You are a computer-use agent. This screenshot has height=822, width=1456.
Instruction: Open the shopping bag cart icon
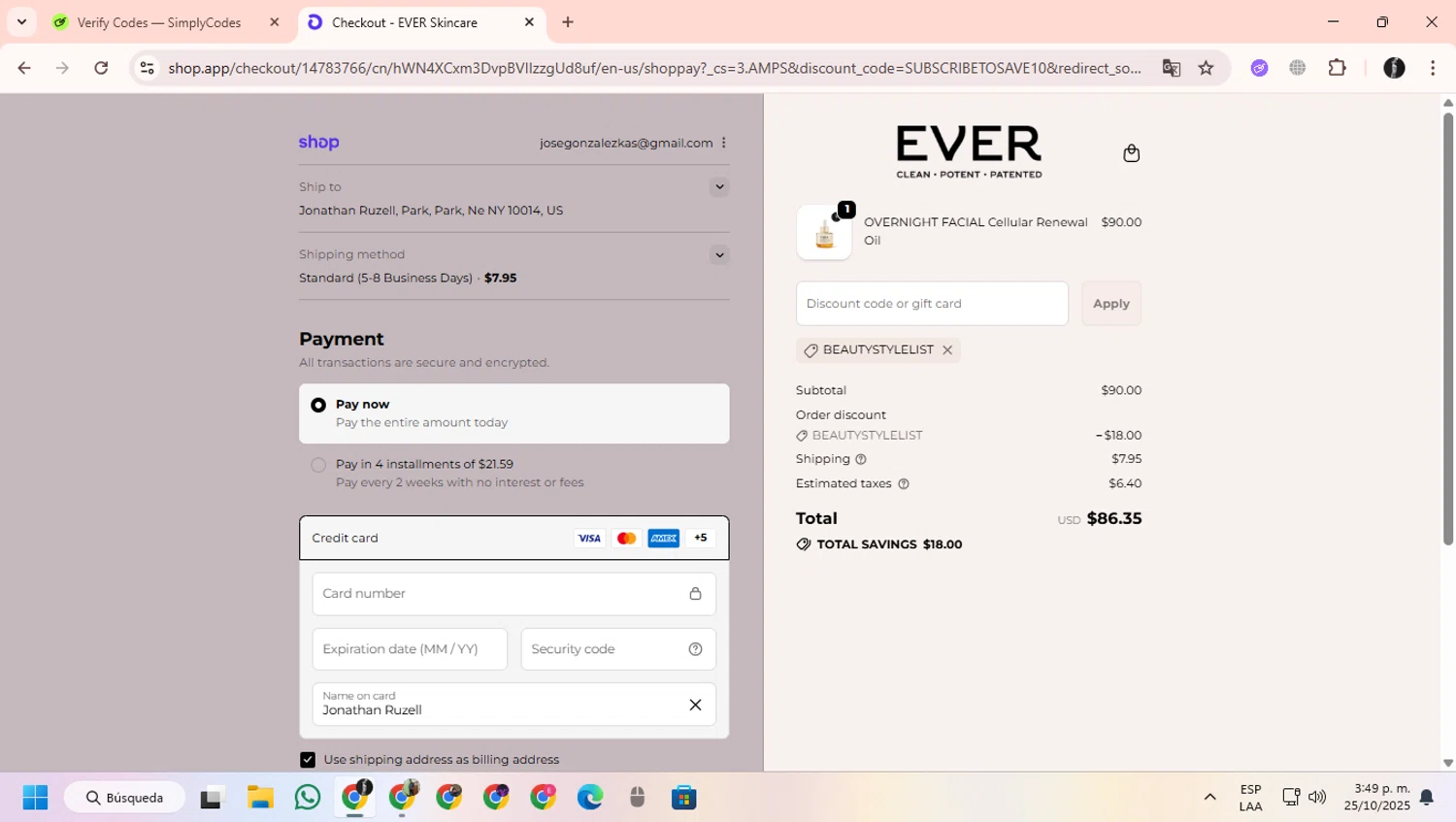tap(1131, 153)
